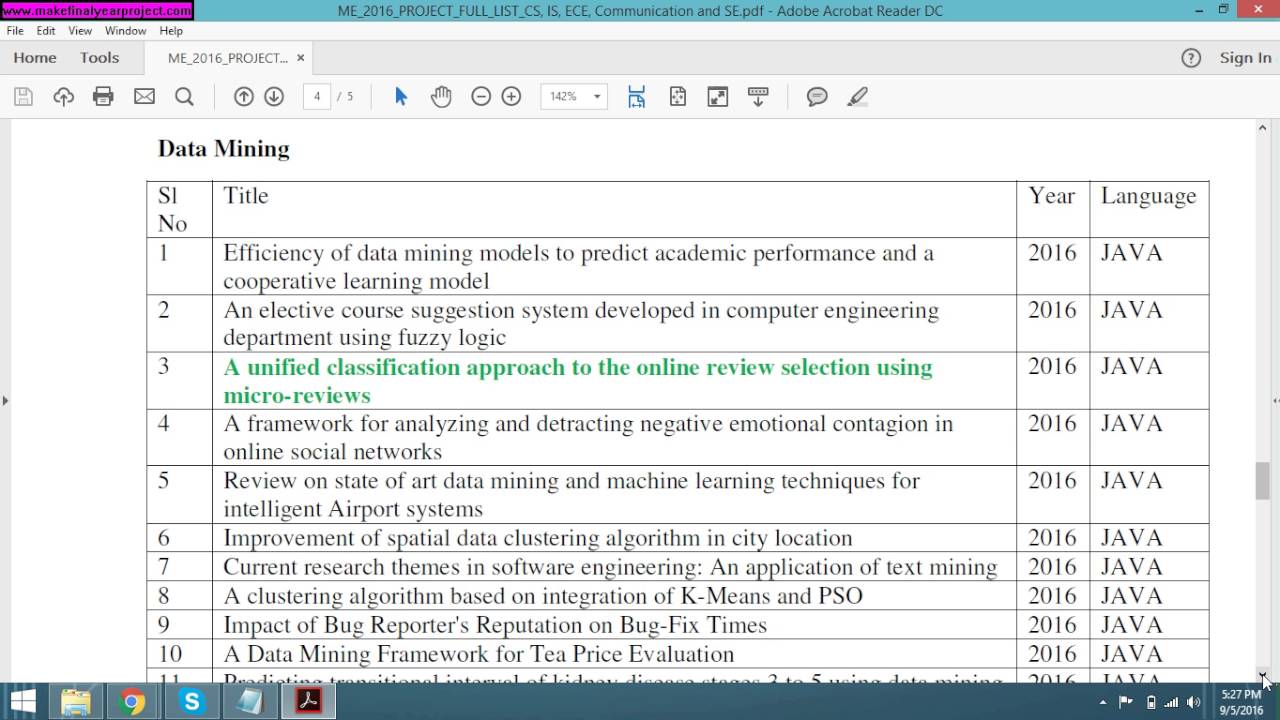This screenshot has width=1280, height=720.
Task: Click the spatial data clustering title
Action: [x=538, y=538]
